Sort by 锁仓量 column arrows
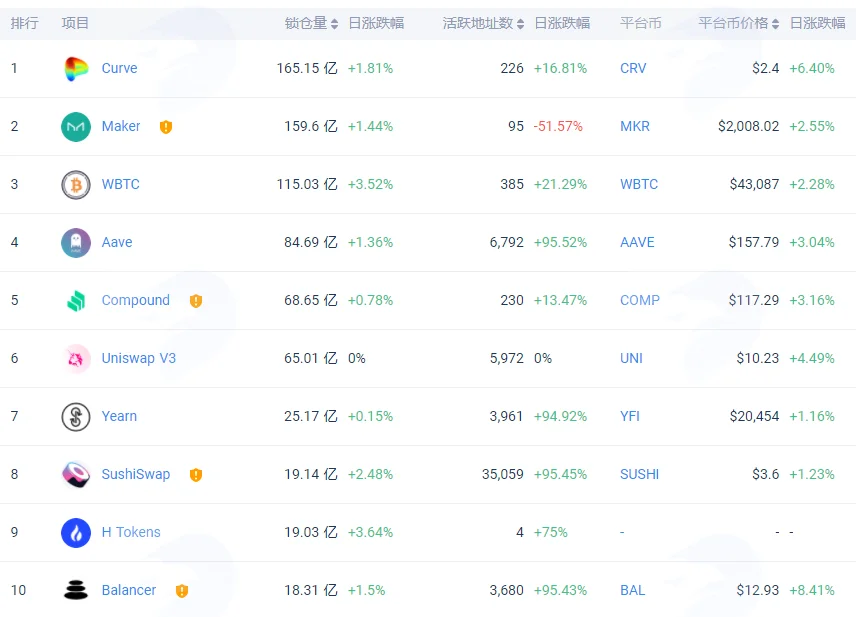The width and height of the screenshot is (856, 617). click(x=335, y=23)
